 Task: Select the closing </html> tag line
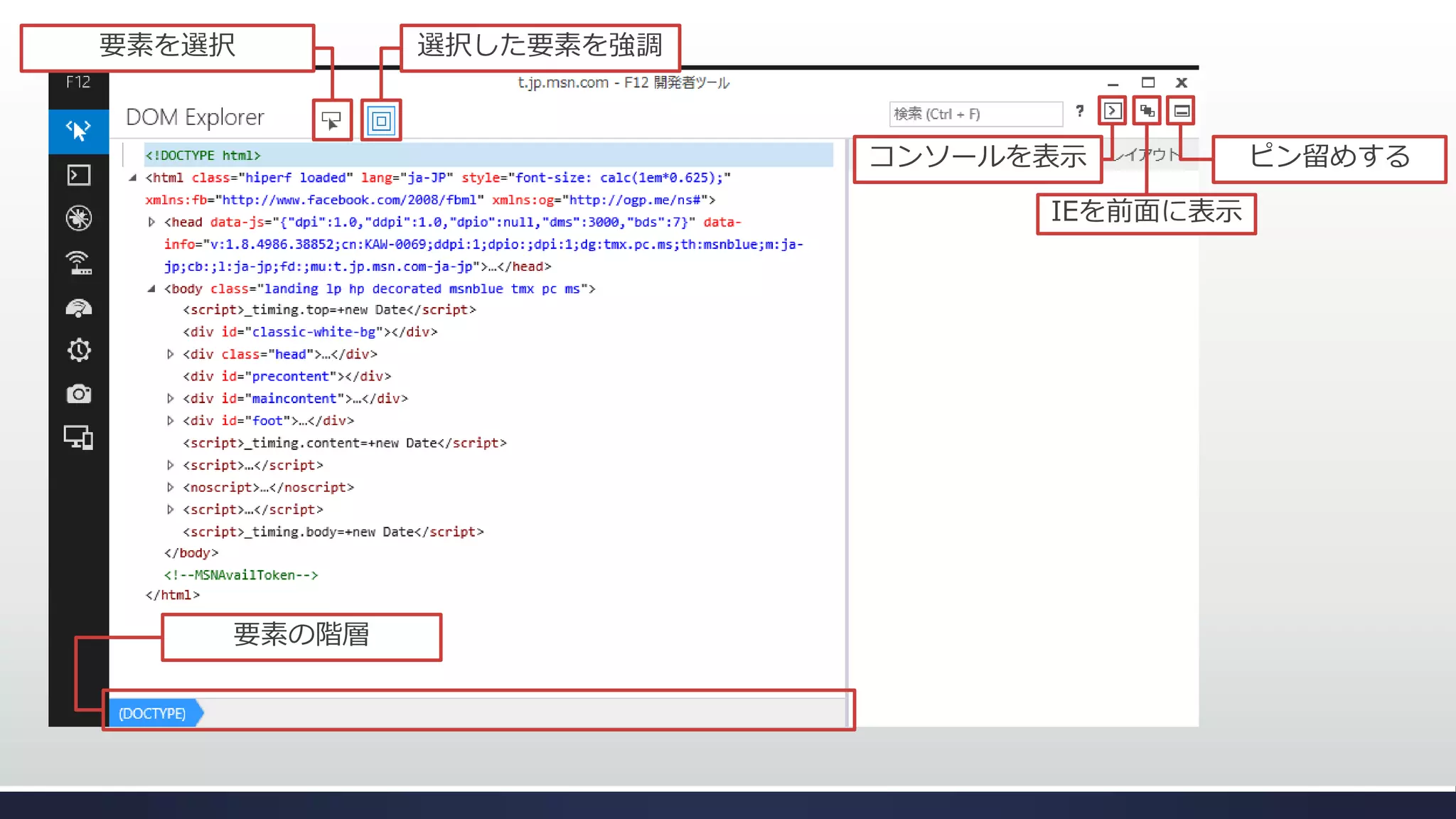(172, 595)
